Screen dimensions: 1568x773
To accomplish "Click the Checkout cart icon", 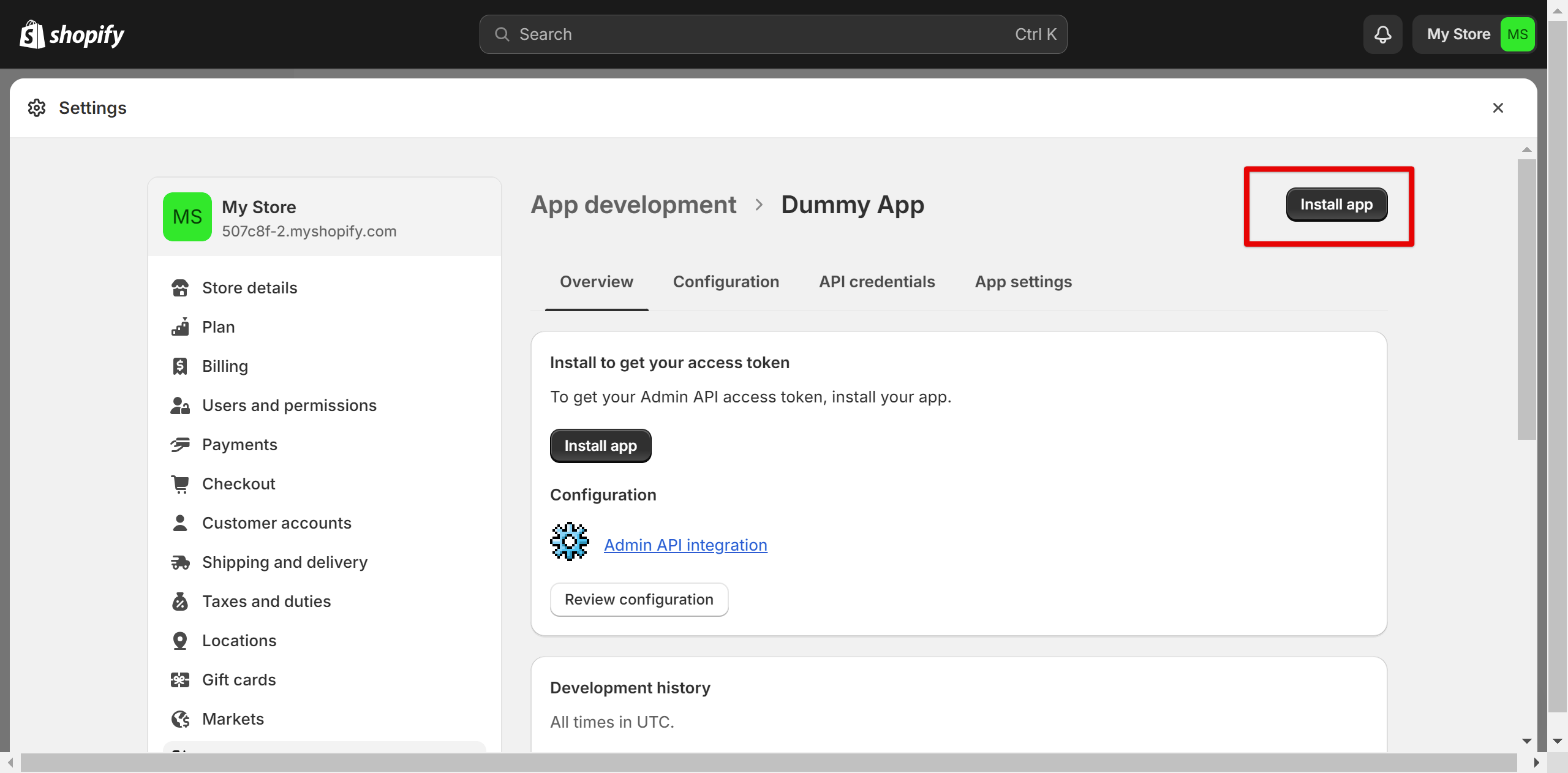I will (x=180, y=484).
